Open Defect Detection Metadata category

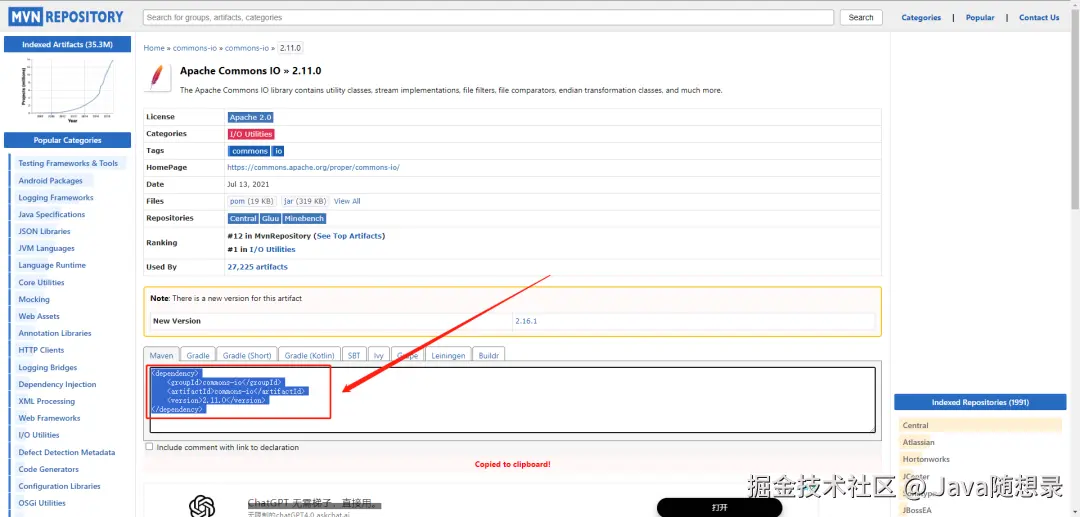67,453
